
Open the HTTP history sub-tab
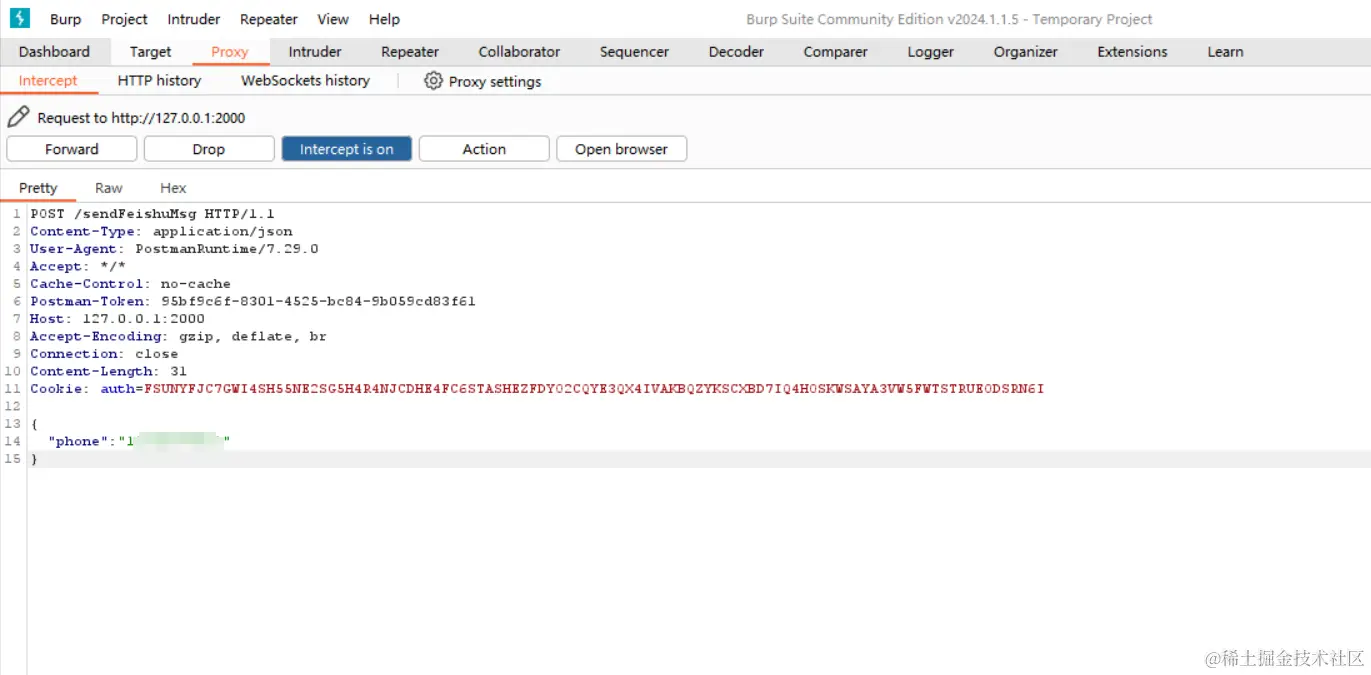click(x=159, y=81)
